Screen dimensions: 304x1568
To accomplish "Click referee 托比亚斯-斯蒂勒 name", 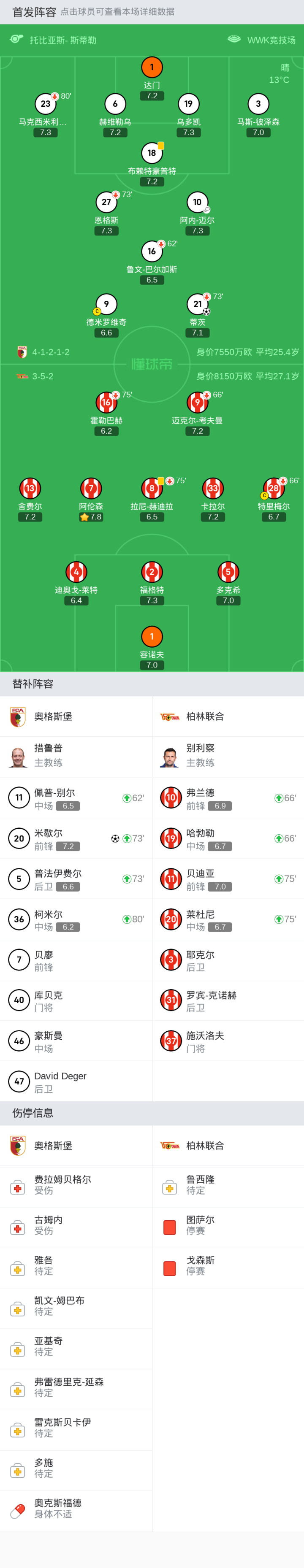I will click(x=63, y=40).
